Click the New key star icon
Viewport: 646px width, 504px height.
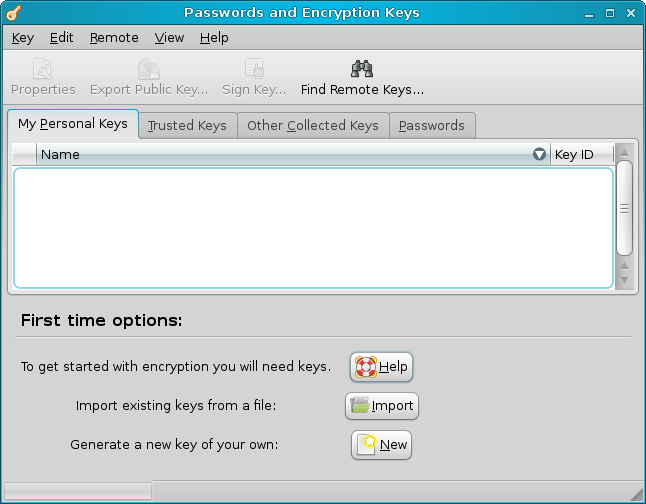[x=367, y=445]
